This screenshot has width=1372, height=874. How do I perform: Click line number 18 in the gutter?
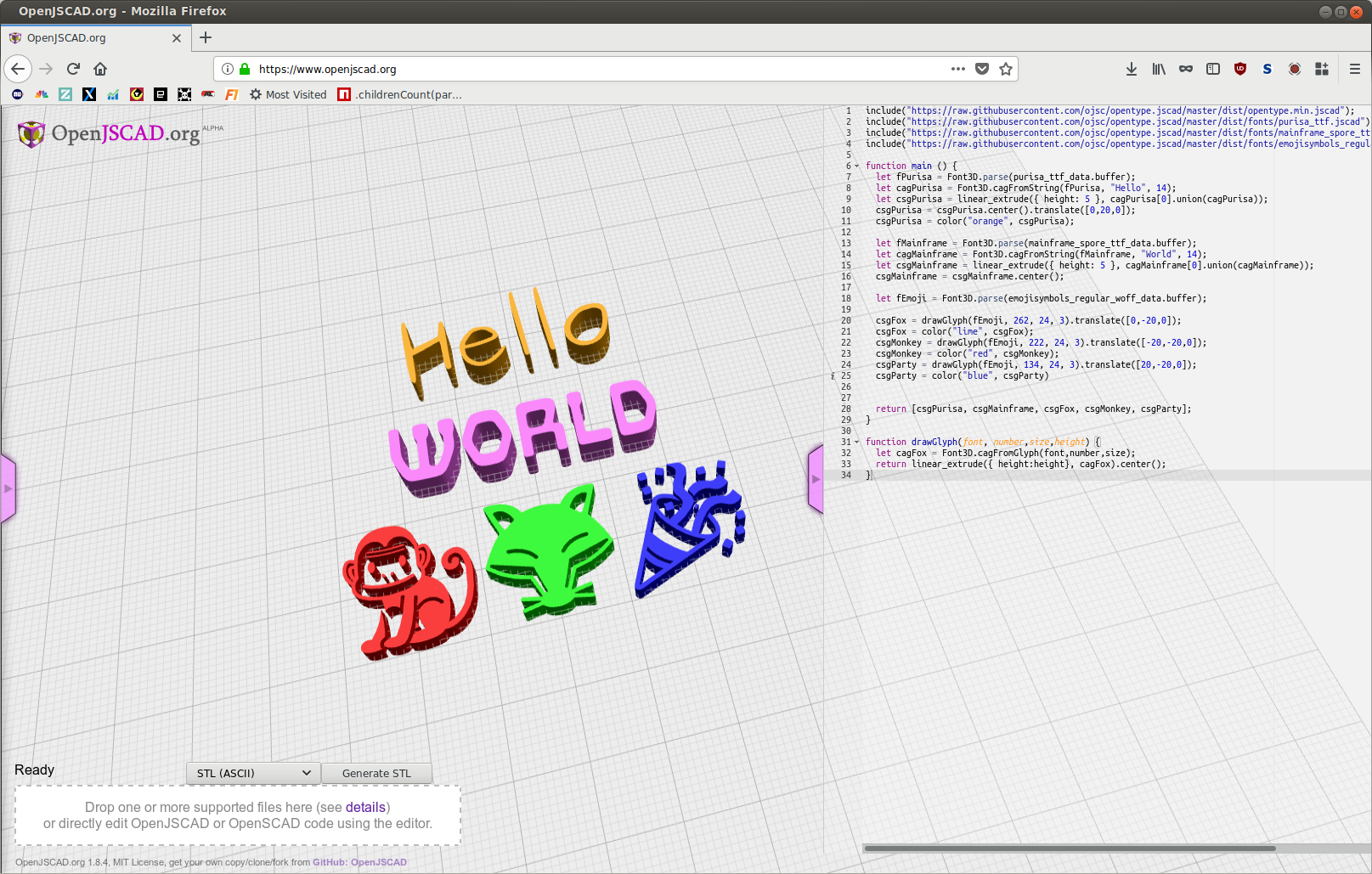pyautogui.click(x=846, y=299)
